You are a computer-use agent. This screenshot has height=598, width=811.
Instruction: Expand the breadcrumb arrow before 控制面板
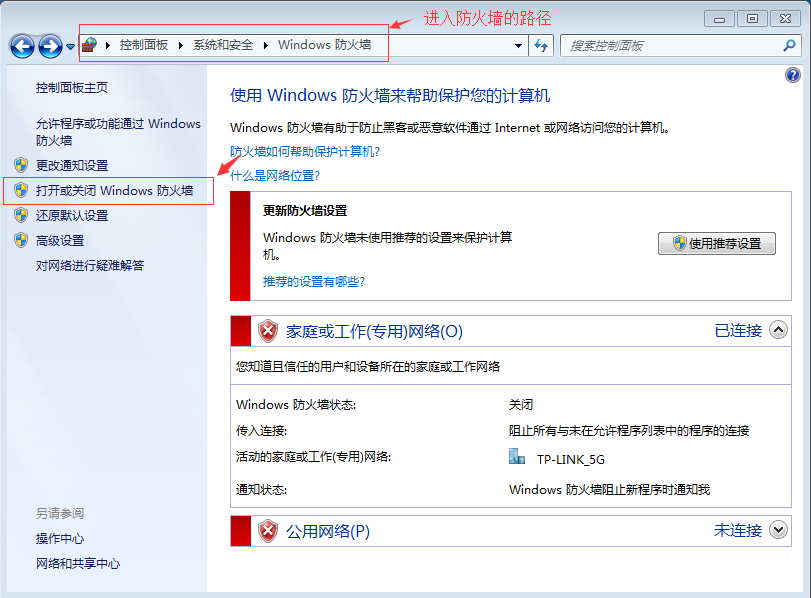tap(108, 46)
